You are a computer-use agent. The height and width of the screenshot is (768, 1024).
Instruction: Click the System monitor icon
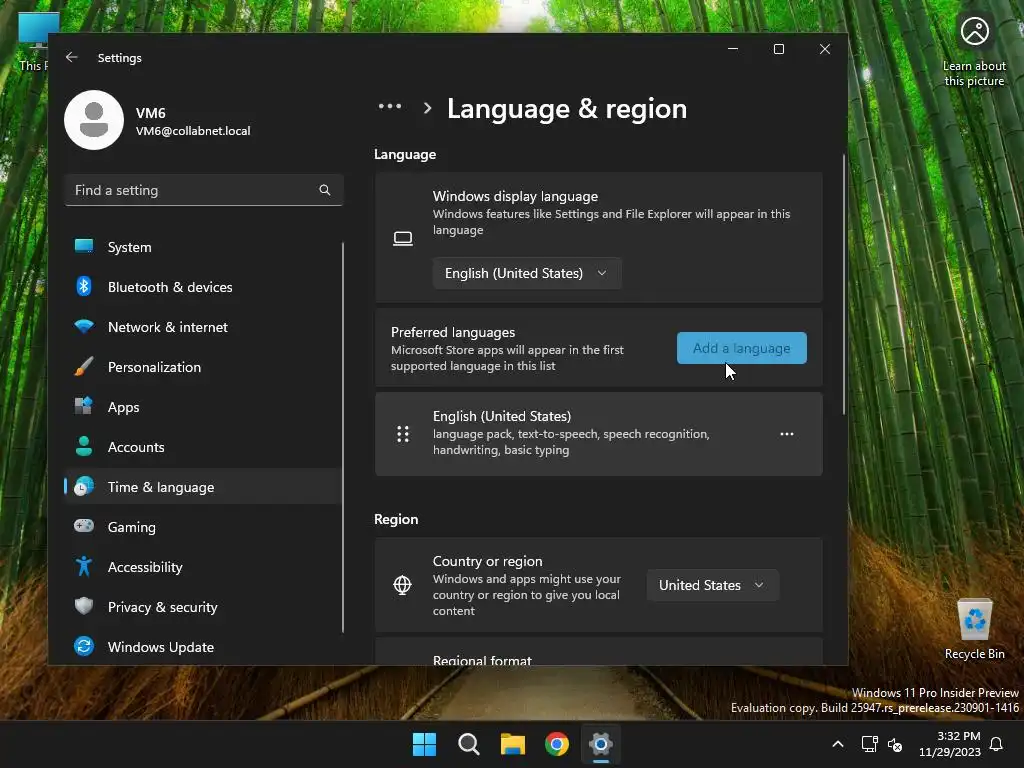[x=84, y=246]
